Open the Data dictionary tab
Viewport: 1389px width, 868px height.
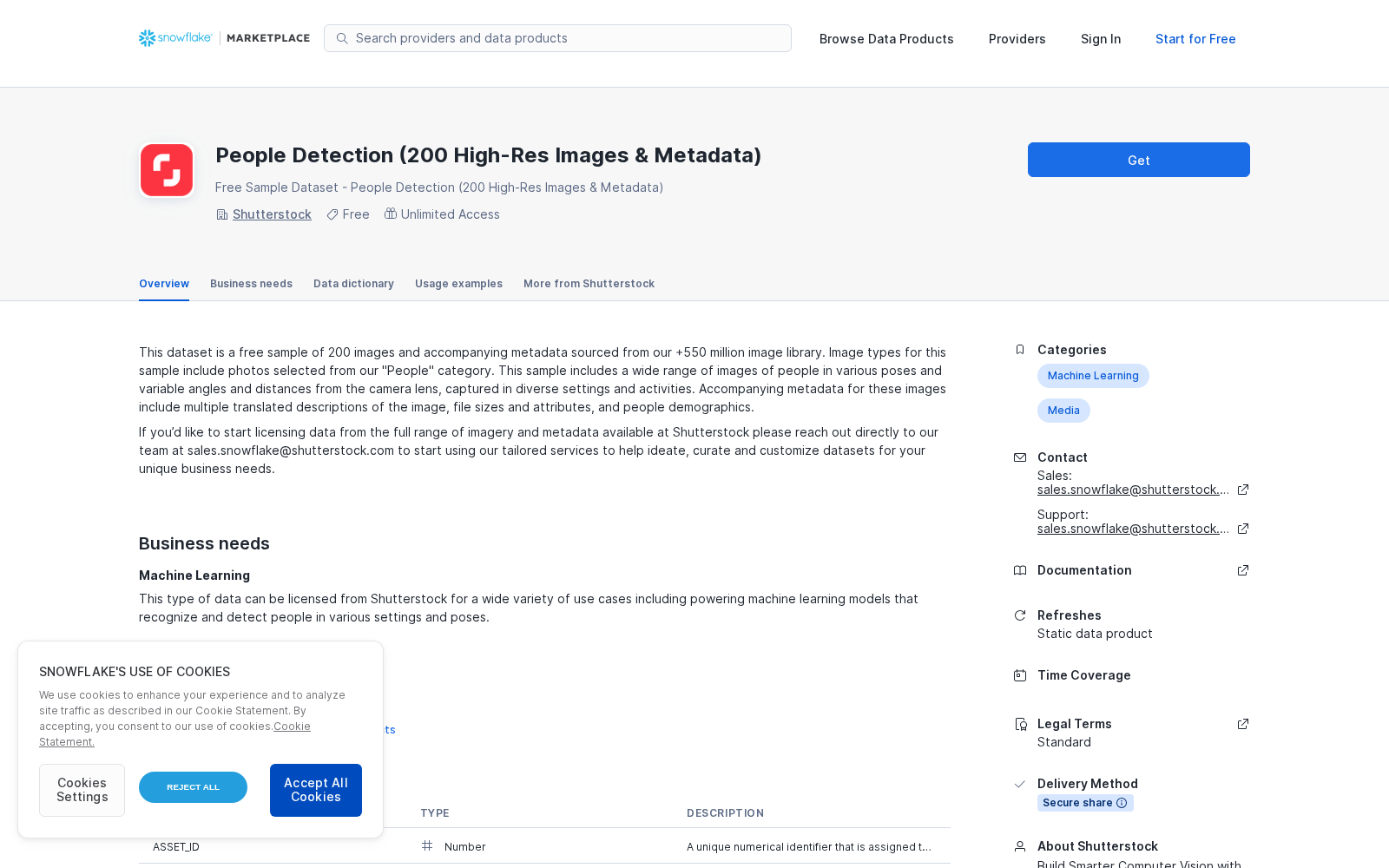pyautogui.click(x=353, y=284)
